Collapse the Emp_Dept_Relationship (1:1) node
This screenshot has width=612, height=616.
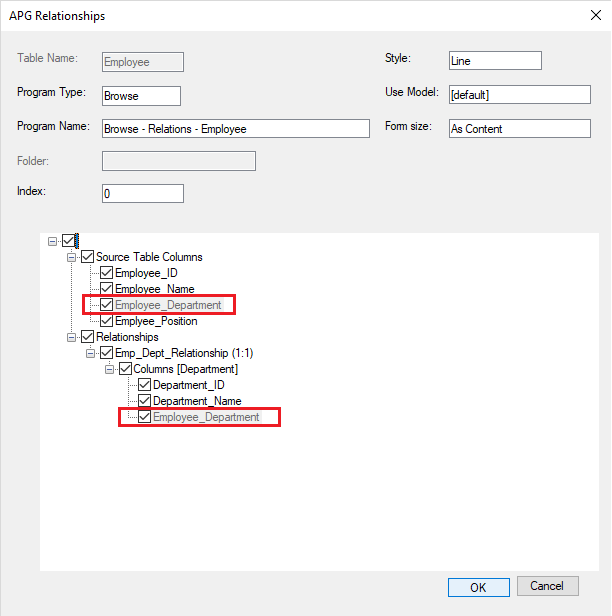coord(91,353)
